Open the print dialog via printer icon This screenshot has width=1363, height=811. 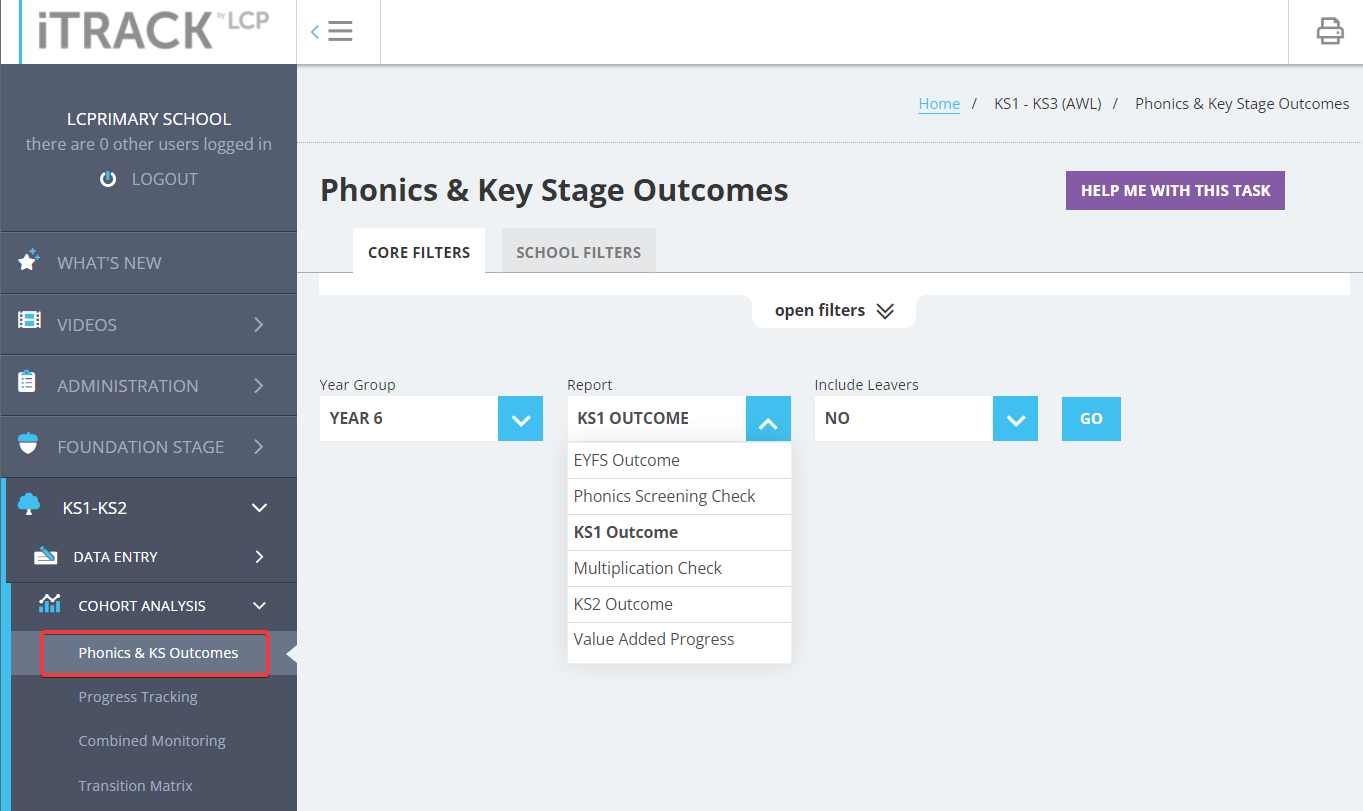tap(1330, 31)
